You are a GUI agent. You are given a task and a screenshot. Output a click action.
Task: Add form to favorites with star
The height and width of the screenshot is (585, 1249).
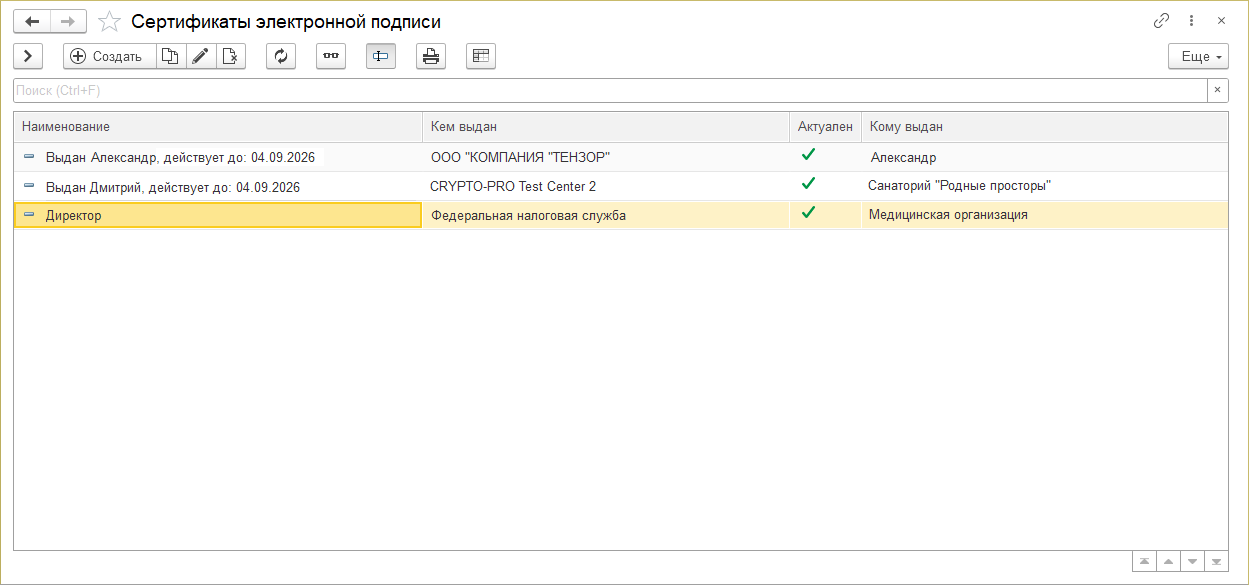110,22
